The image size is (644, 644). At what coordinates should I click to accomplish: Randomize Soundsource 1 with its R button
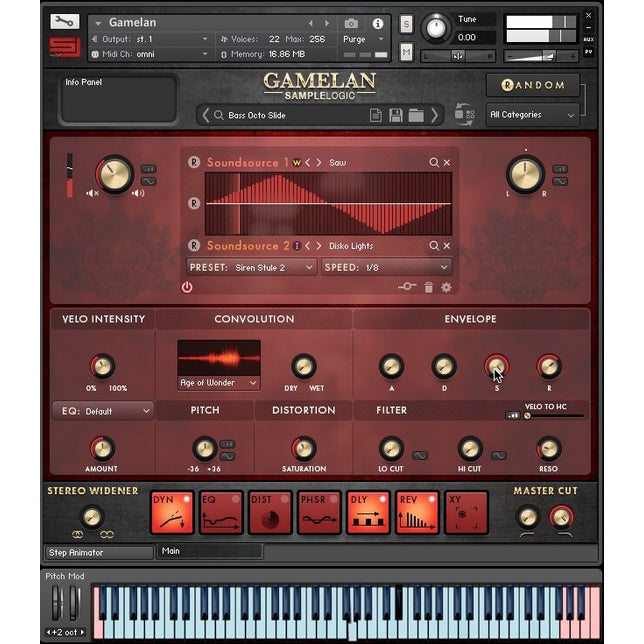tap(194, 162)
